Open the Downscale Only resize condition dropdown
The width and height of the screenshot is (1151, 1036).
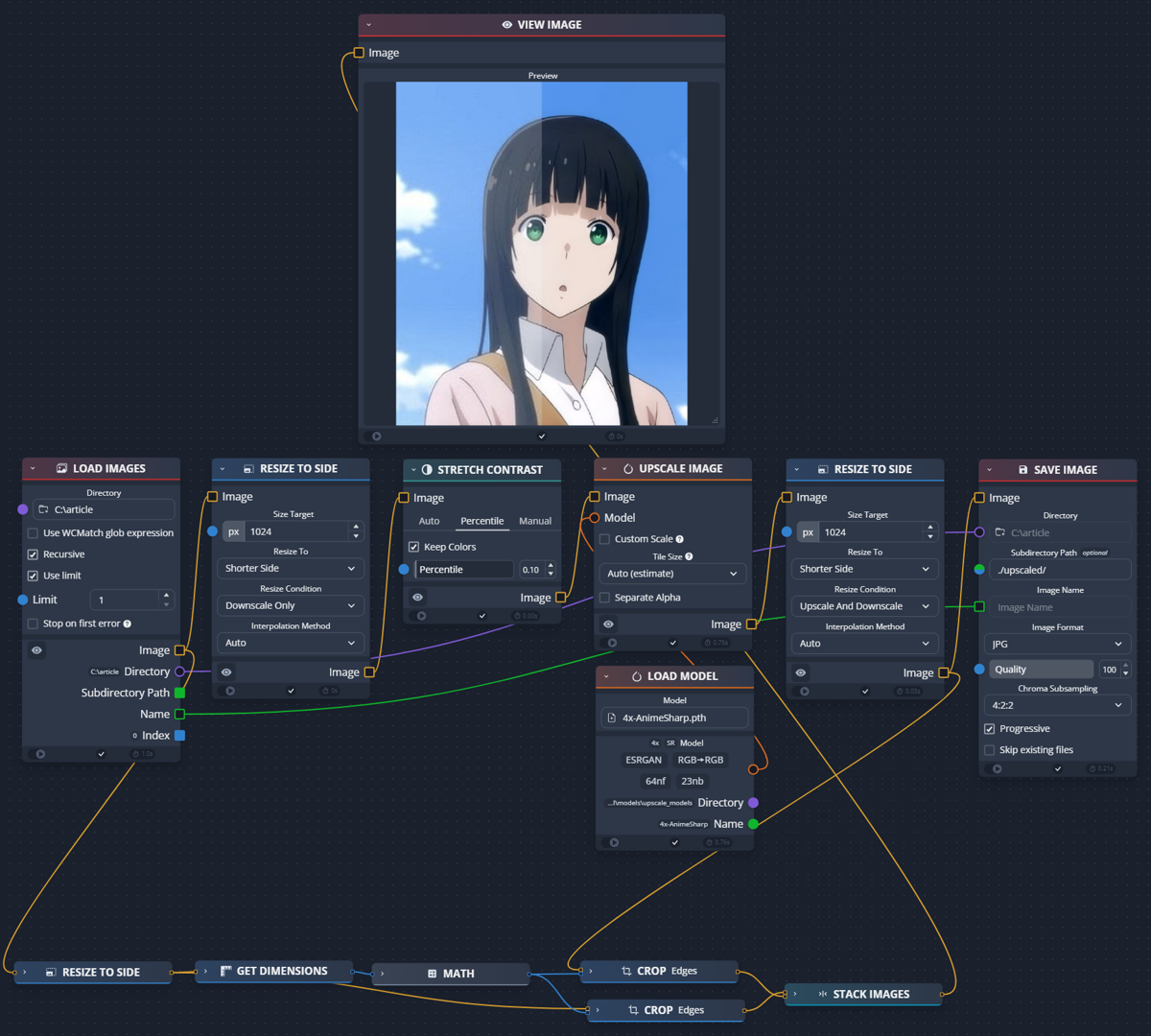(290, 605)
